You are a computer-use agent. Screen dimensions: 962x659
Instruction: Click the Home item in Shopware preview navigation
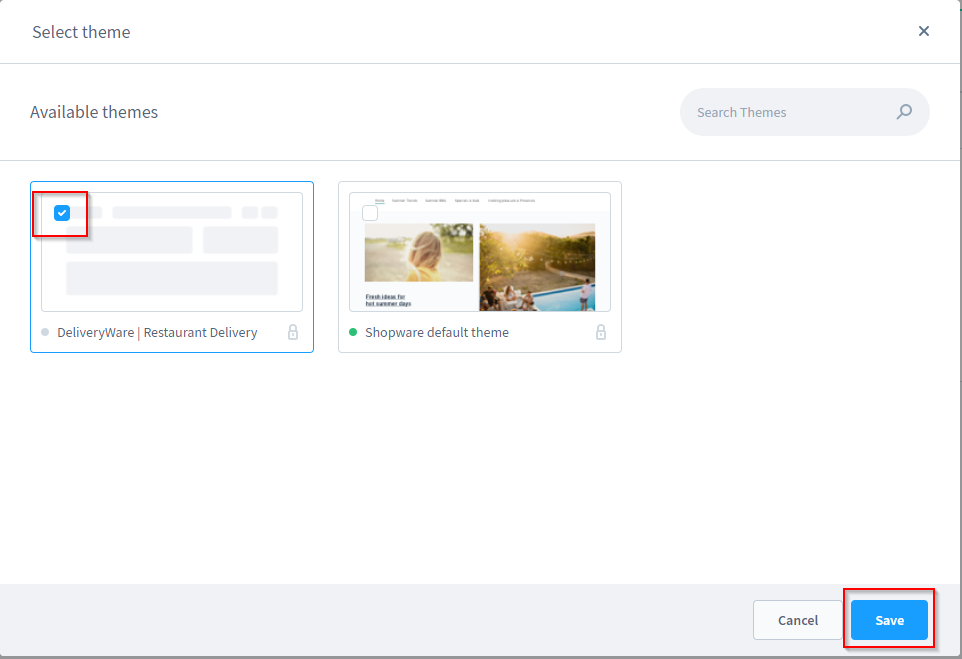pos(379,201)
